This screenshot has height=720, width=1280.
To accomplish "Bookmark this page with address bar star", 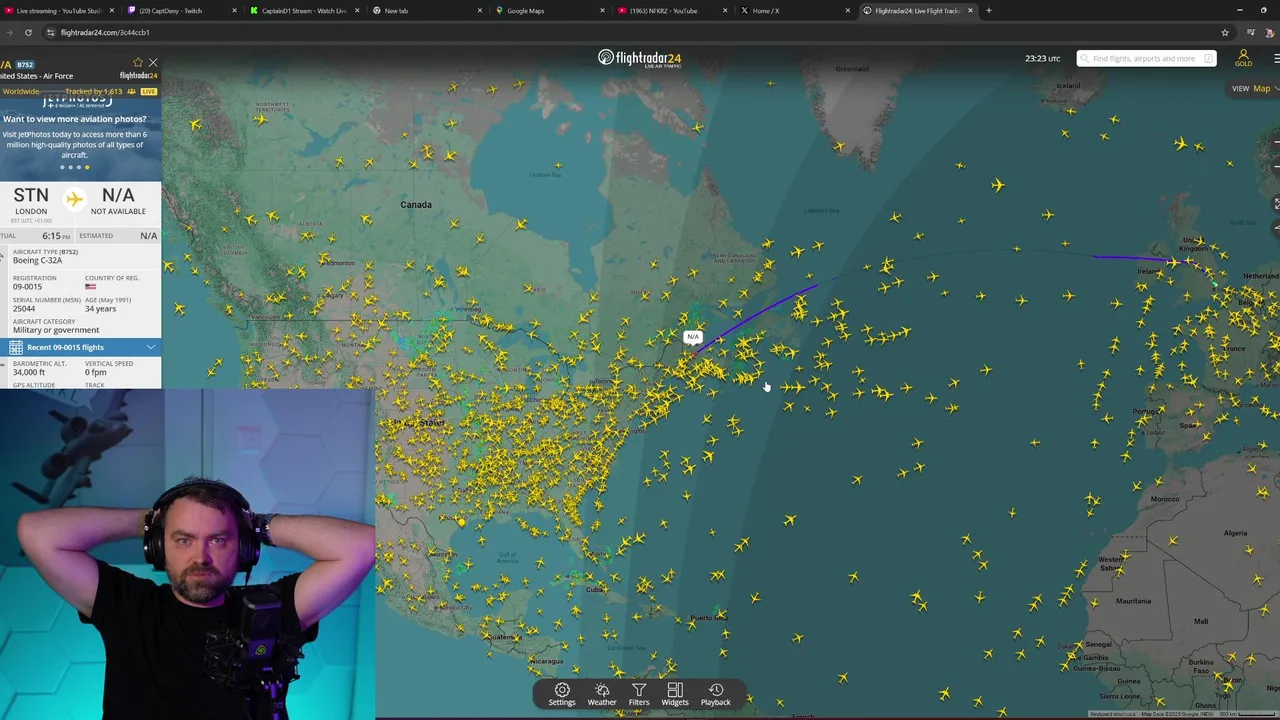I will (1225, 32).
